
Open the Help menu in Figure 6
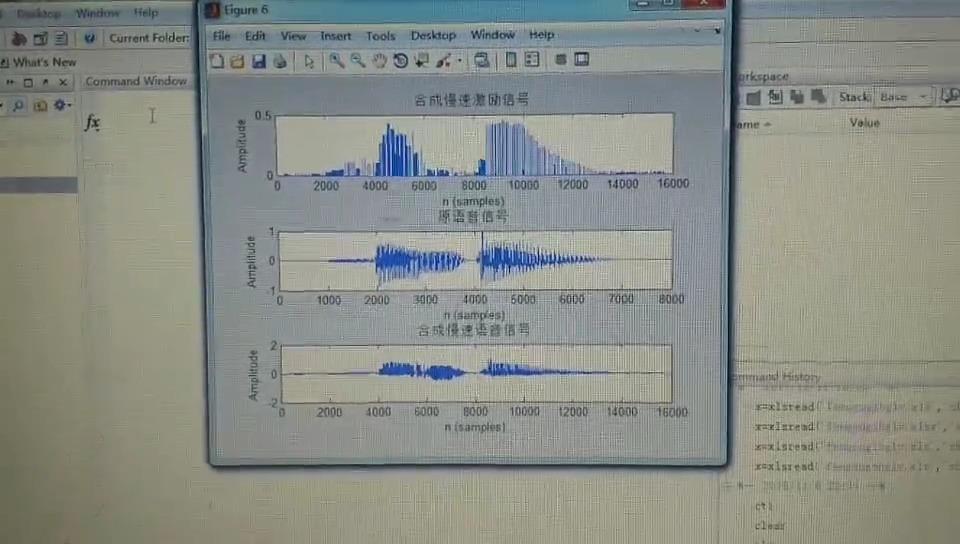point(541,35)
